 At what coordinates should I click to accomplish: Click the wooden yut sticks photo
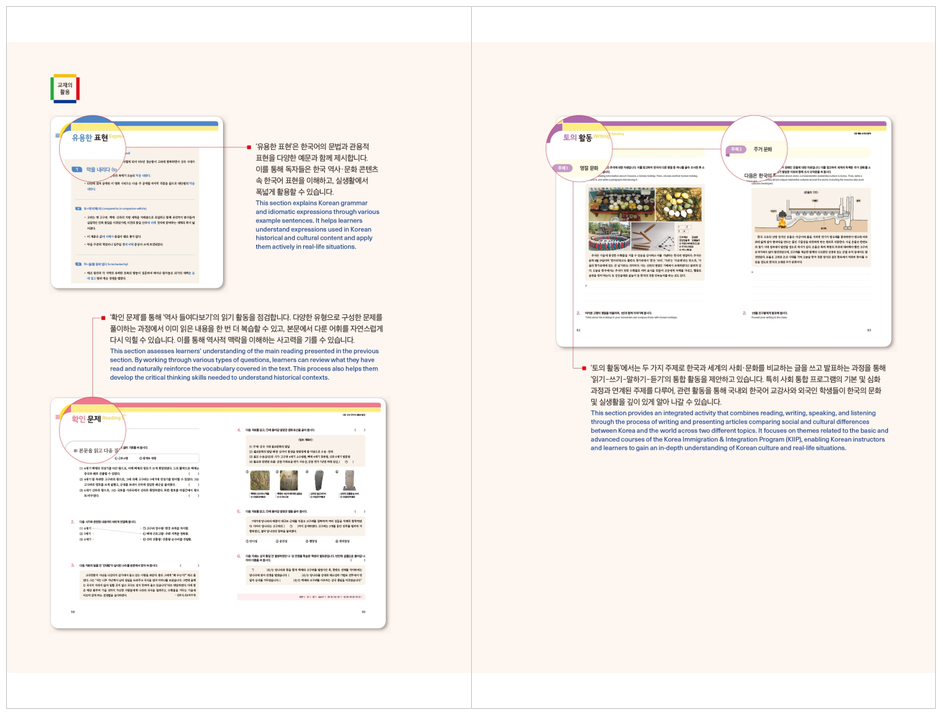point(652,236)
